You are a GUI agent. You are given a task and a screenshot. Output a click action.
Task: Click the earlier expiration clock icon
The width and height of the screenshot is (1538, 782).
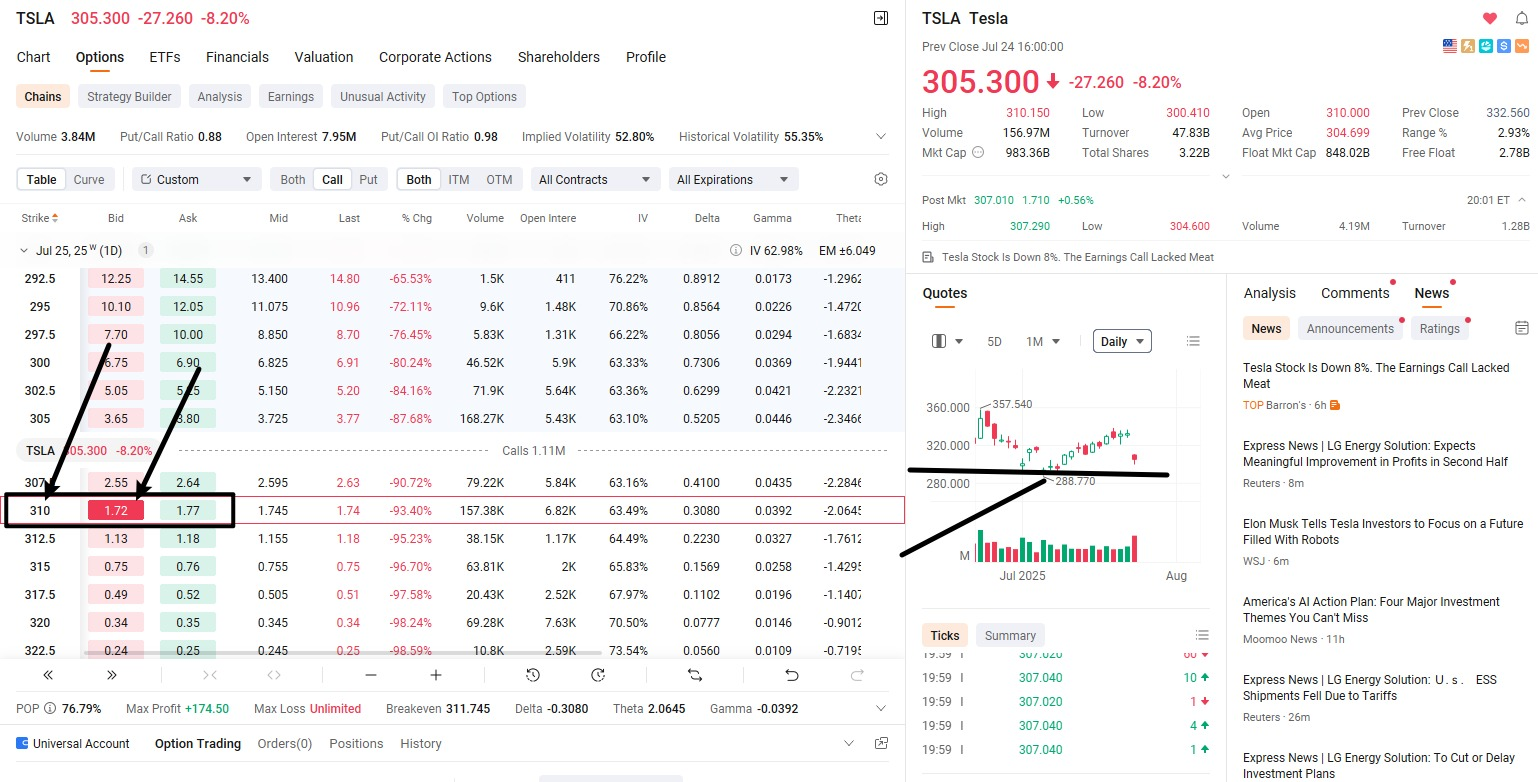coord(533,675)
